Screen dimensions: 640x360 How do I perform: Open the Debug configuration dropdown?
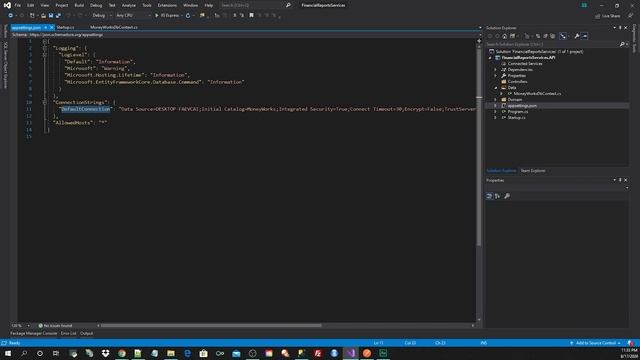[102, 16]
